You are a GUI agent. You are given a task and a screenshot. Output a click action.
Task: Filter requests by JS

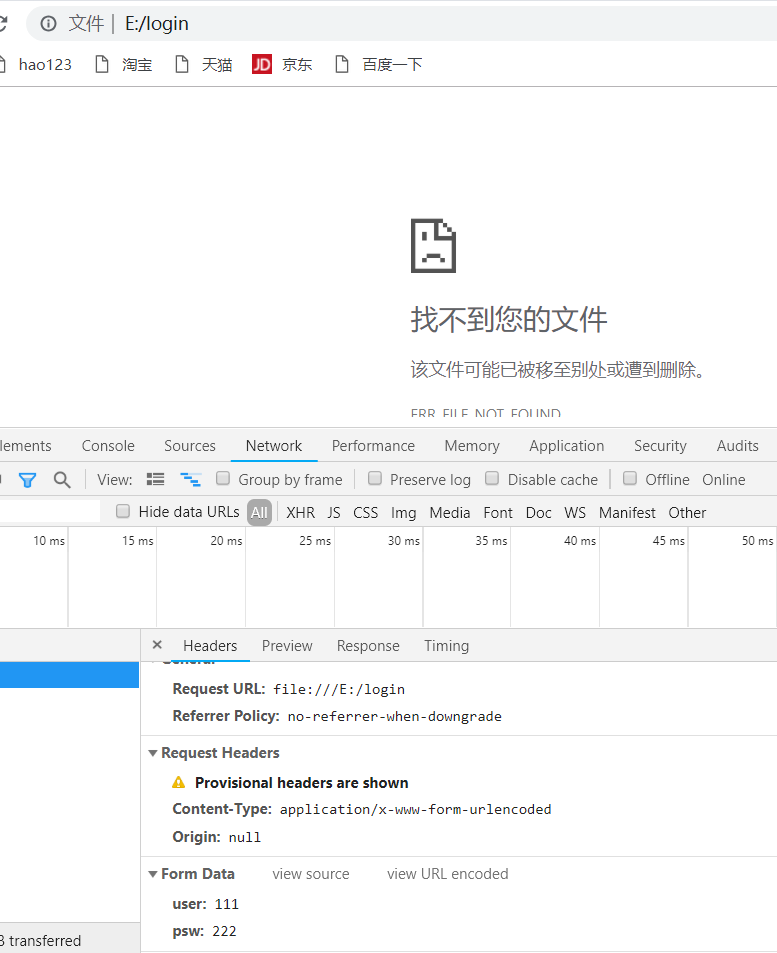[x=334, y=512]
